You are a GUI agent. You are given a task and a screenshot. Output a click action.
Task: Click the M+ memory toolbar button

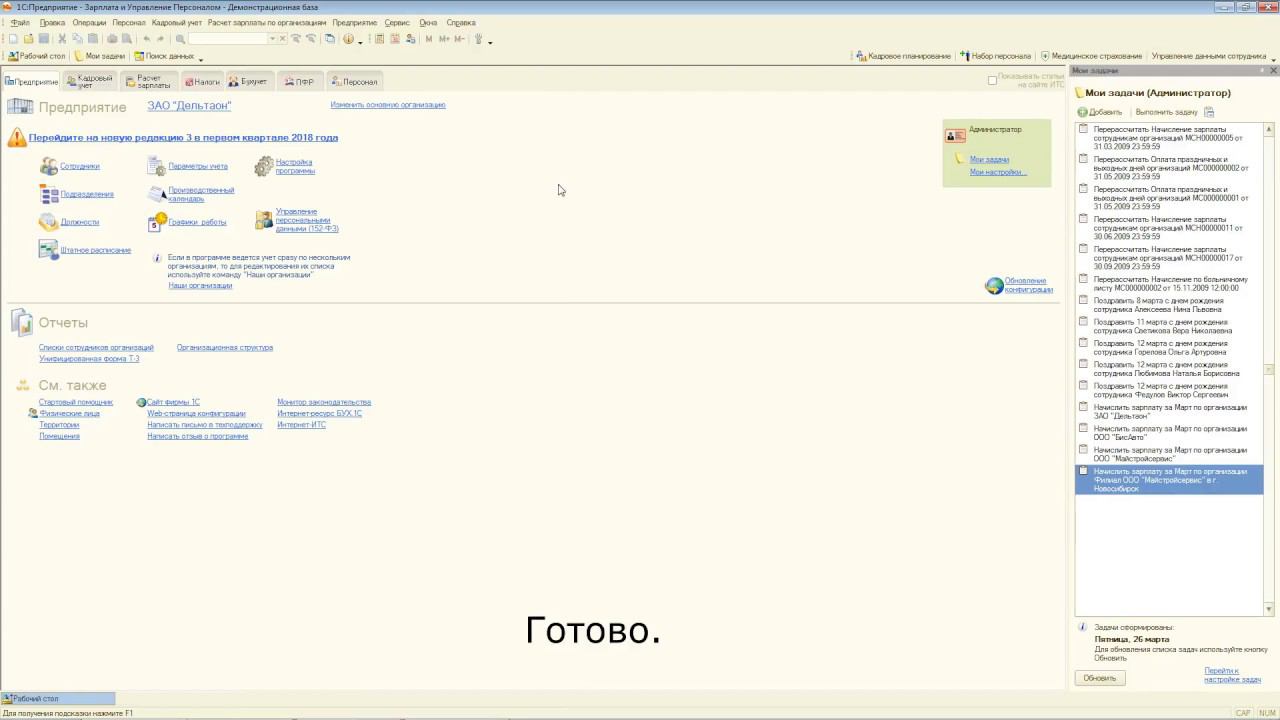point(444,39)
